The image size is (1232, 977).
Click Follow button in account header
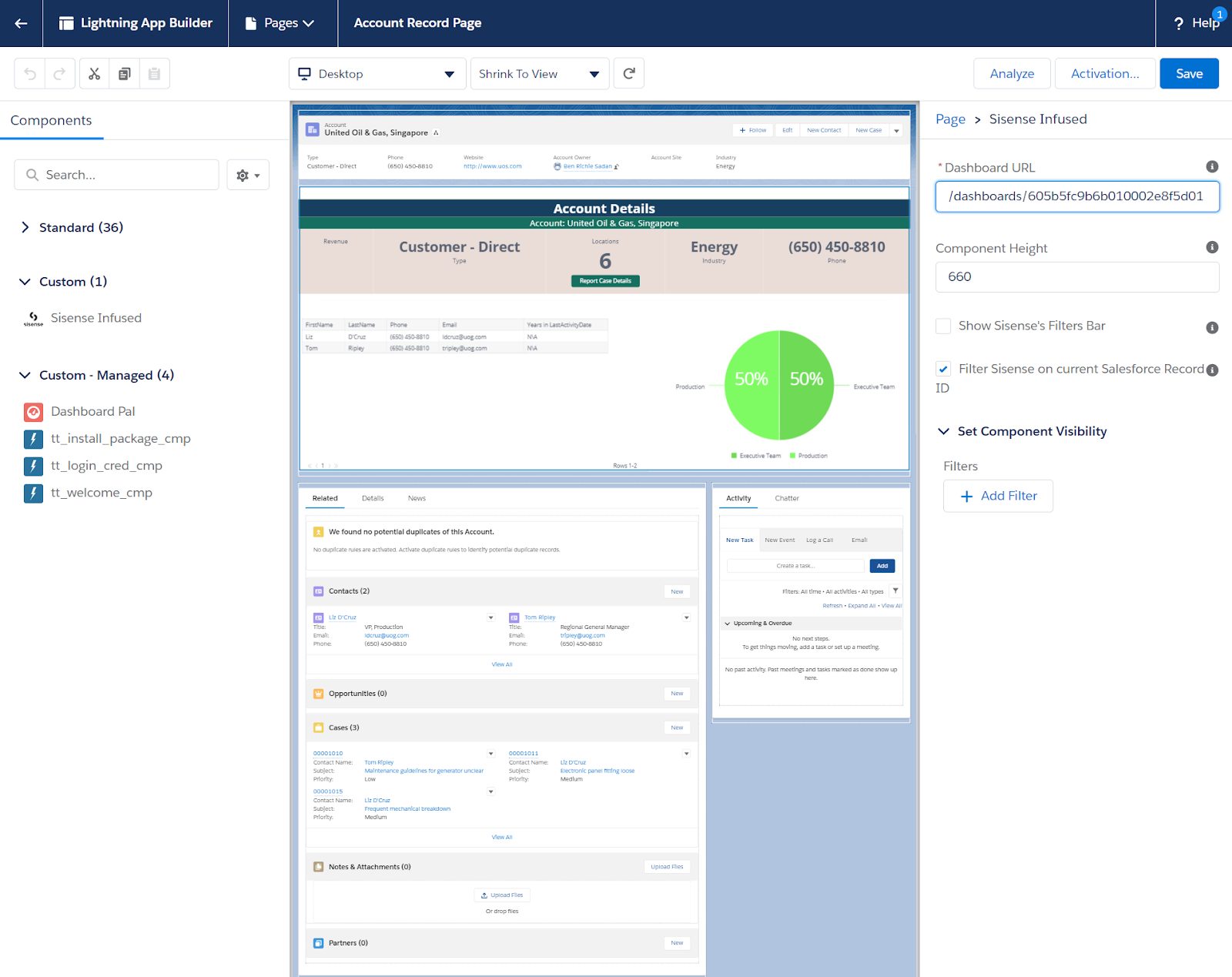(752, 131)
